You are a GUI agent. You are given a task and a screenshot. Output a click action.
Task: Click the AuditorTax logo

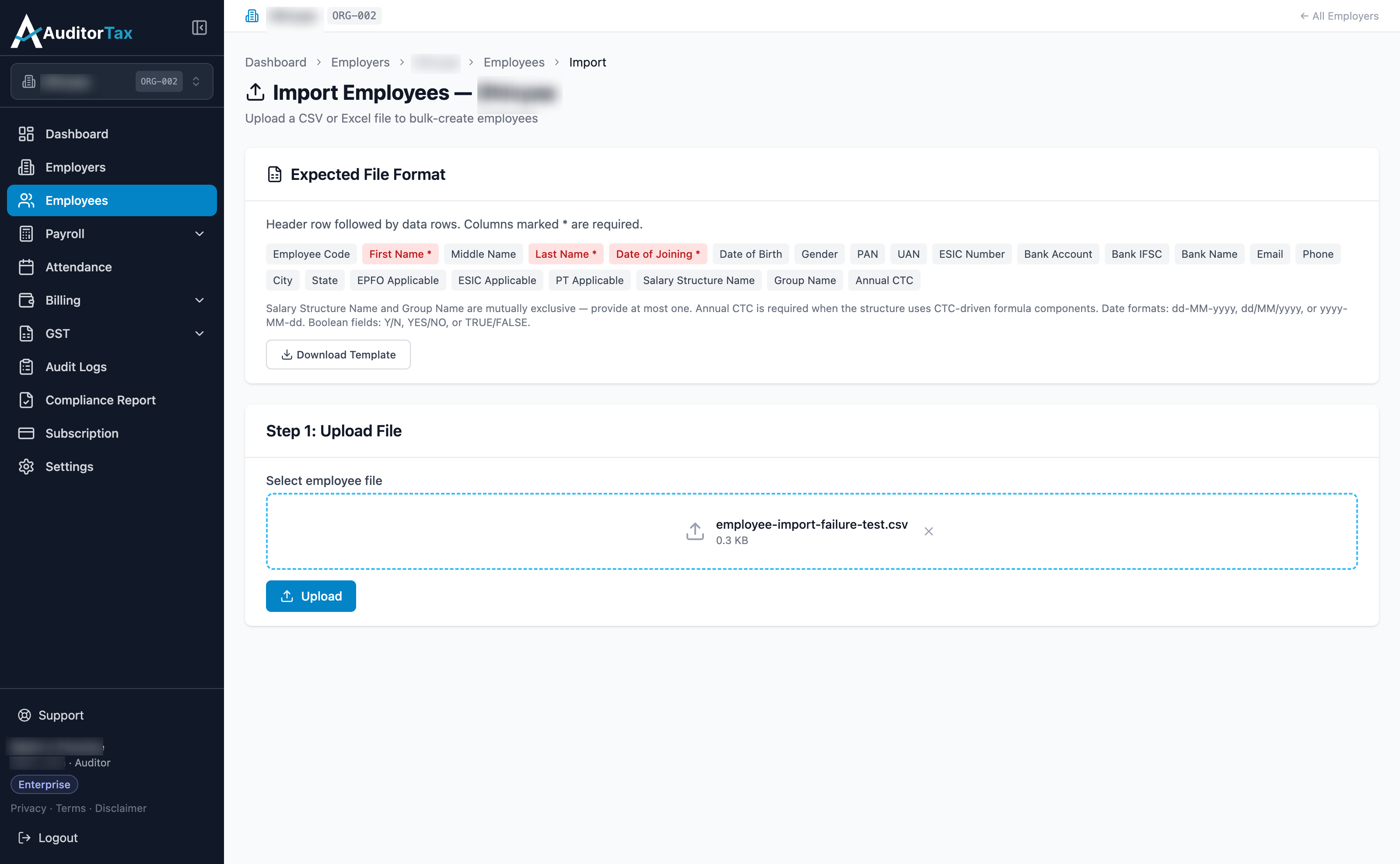[72, 32]
